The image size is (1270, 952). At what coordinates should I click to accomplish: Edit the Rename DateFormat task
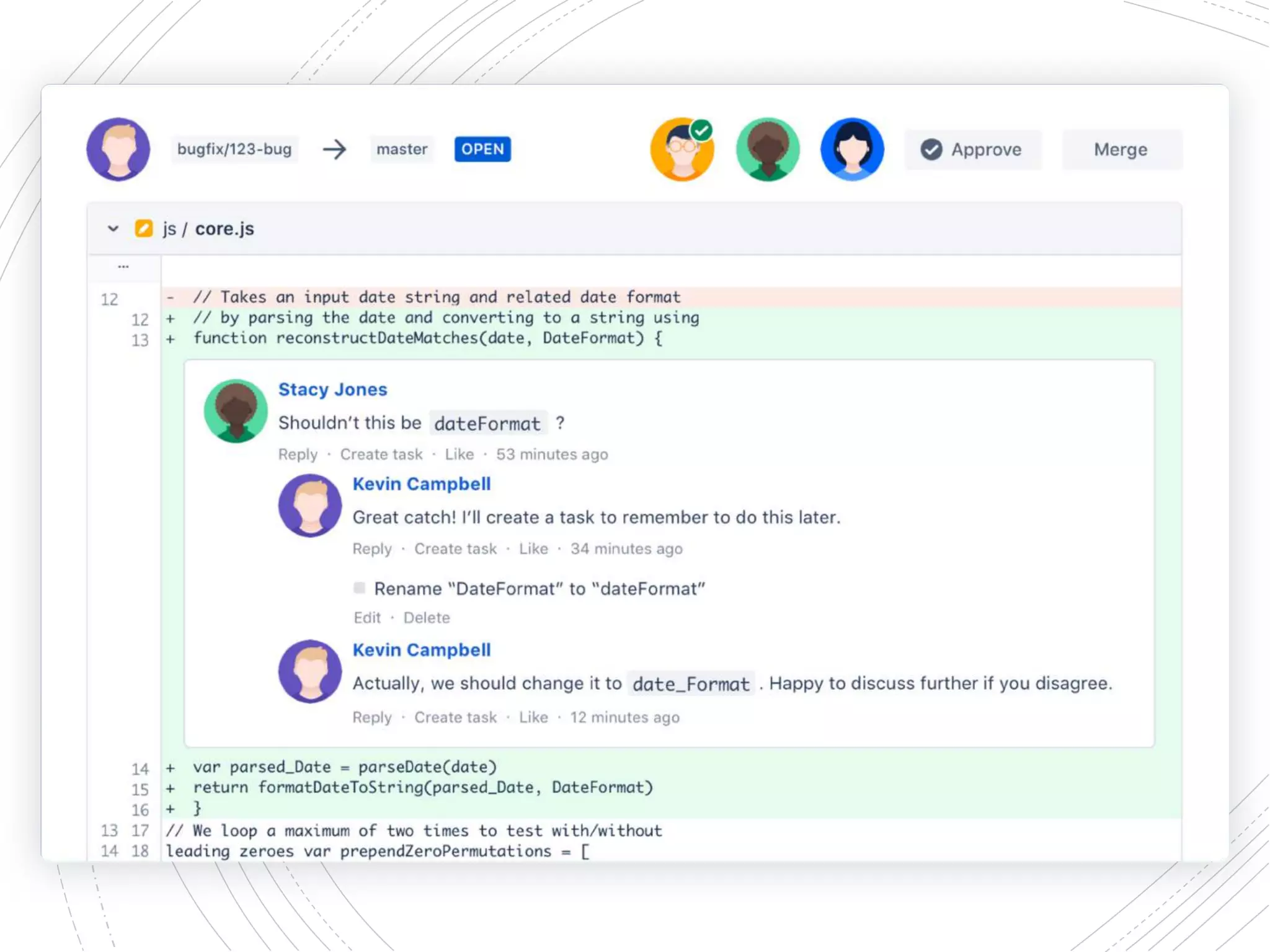coord(367,617)
